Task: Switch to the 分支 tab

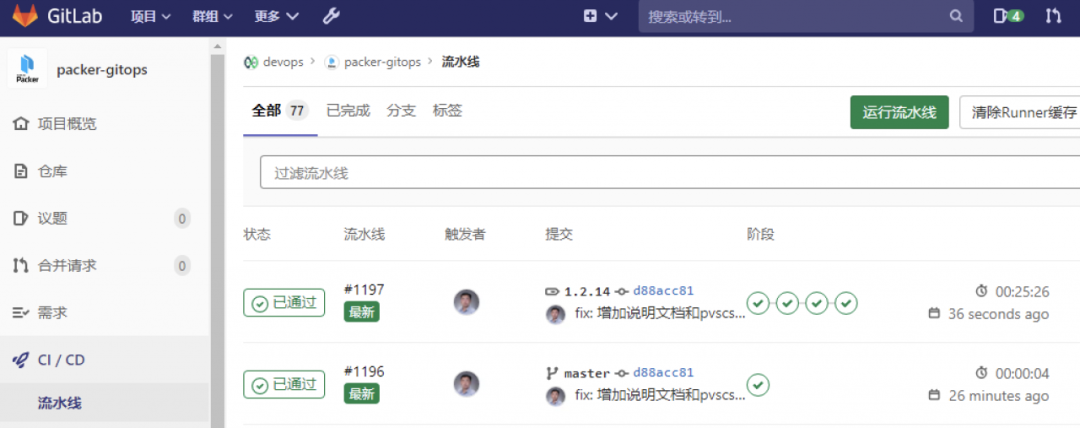Action: click(x=402, y=110)
